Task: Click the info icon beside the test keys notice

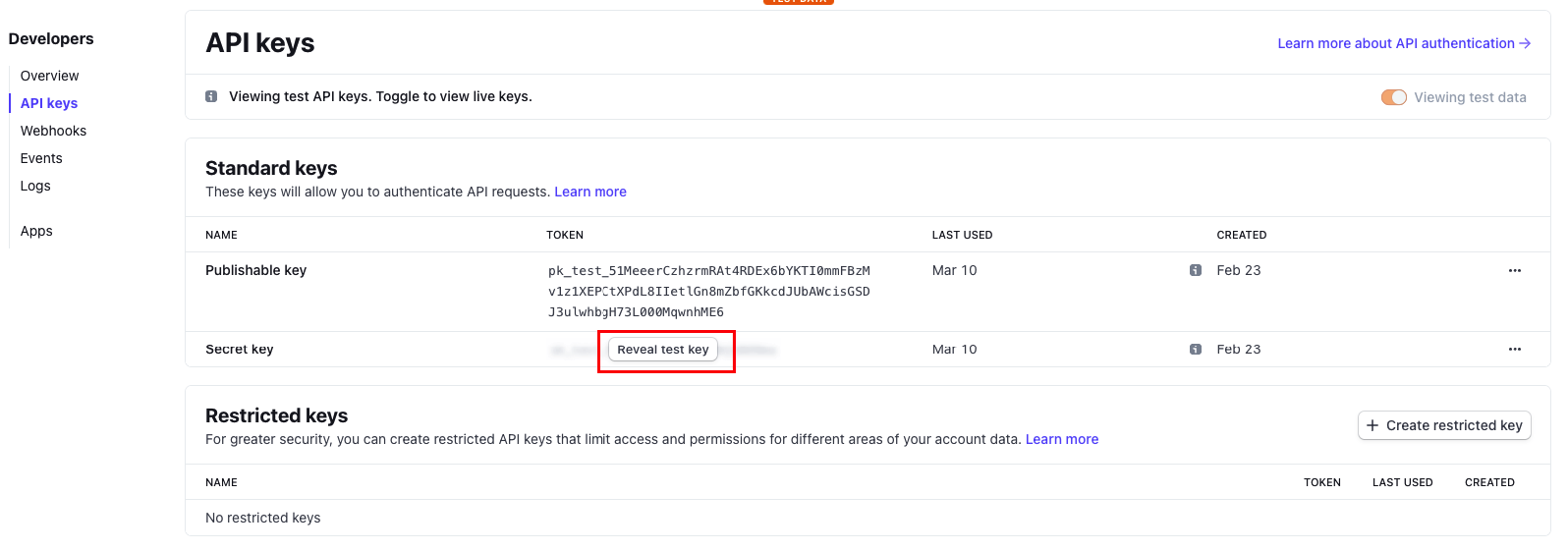Action: (x=211, y=96)
